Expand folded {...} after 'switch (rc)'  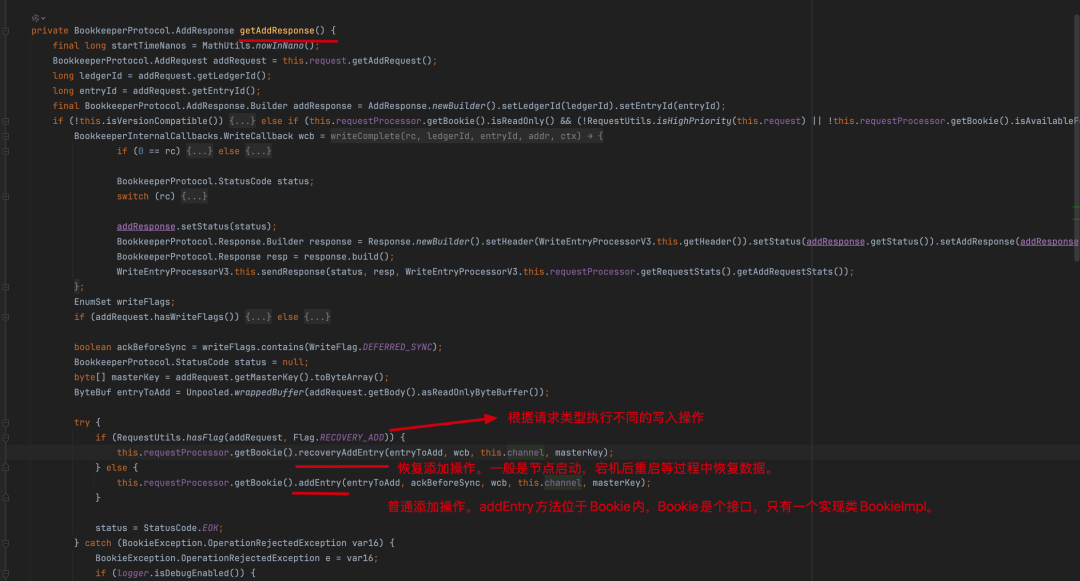tap(194, 197)
